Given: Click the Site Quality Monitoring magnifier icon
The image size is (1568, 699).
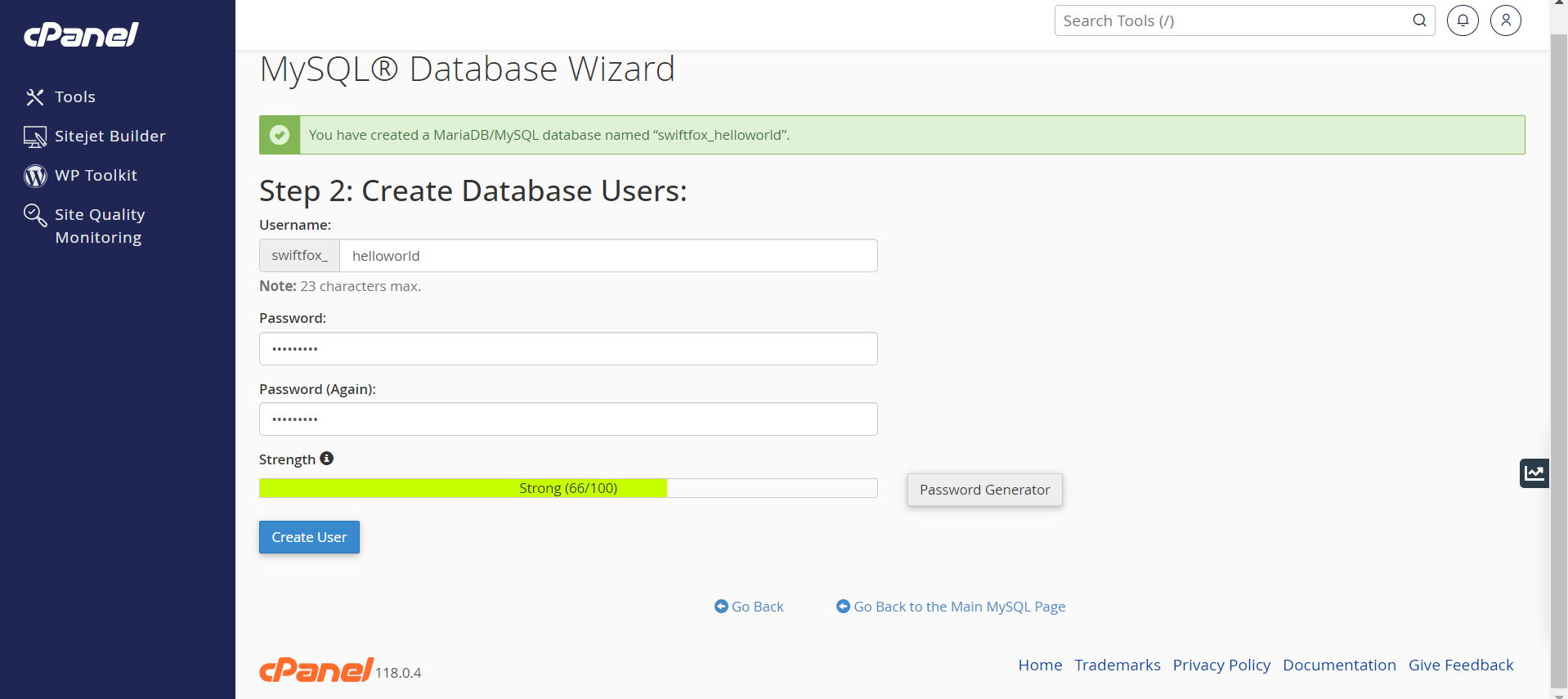Looking at the screenshot, I should pyautogui.click(x=35, y=215).
